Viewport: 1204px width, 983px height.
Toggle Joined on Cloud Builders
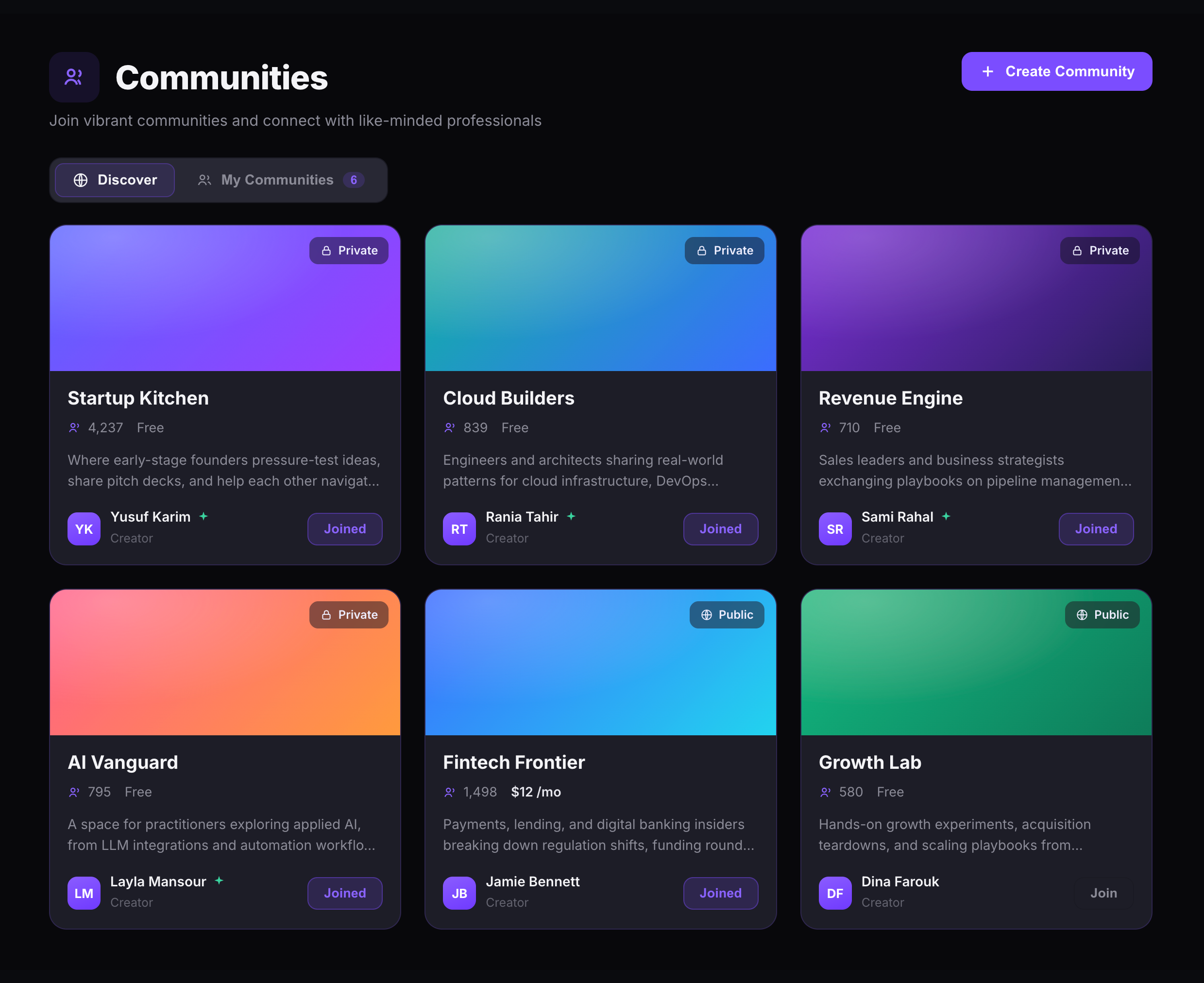(721, 529)
